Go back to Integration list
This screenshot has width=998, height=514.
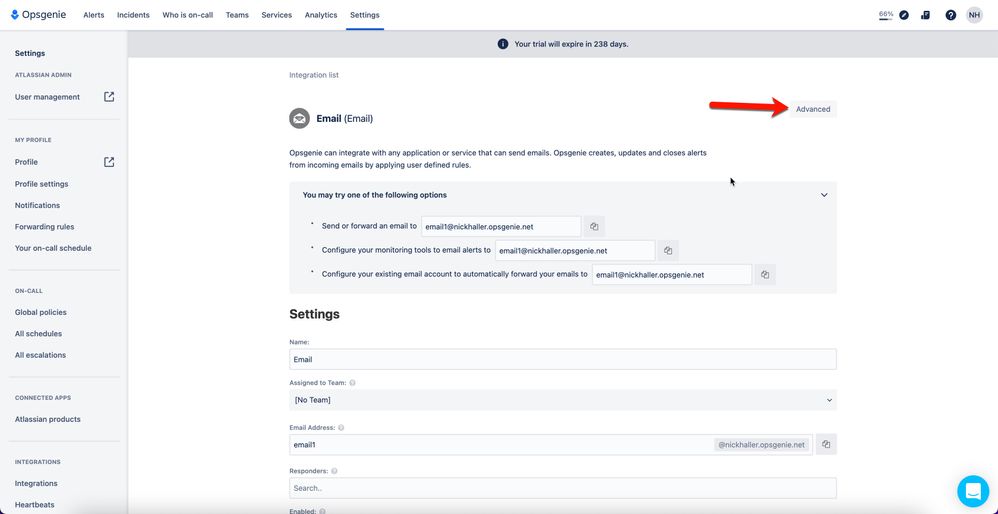coord(314,75)
